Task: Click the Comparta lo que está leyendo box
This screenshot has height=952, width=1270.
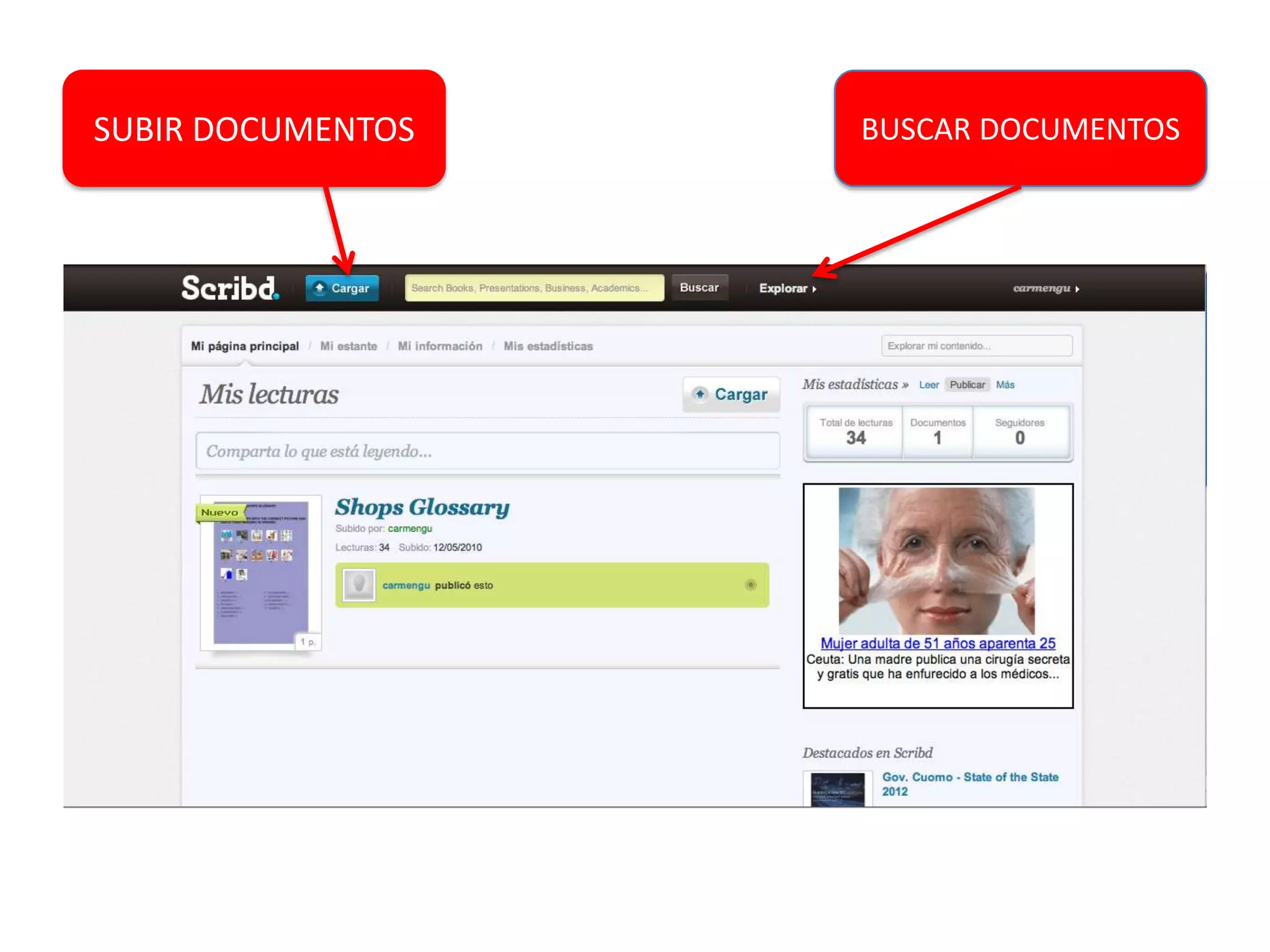Action: tap(487, 451)
